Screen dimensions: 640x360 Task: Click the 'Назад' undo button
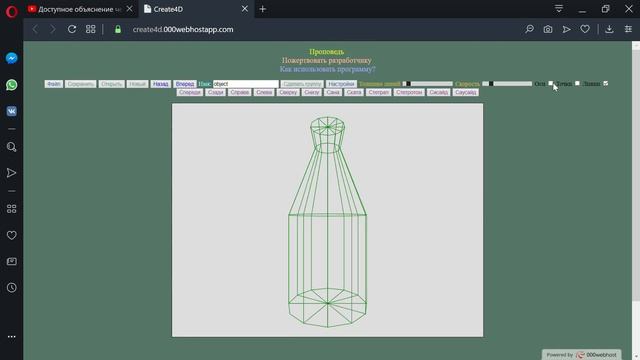[160, 84]
